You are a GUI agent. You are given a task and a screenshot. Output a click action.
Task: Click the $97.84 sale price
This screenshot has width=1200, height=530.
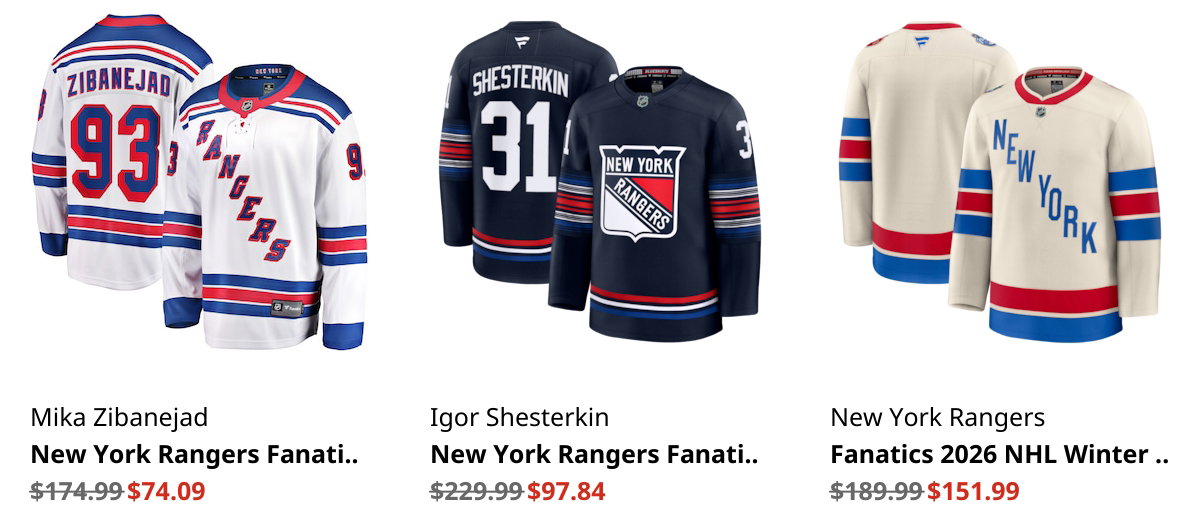(566, 491)
